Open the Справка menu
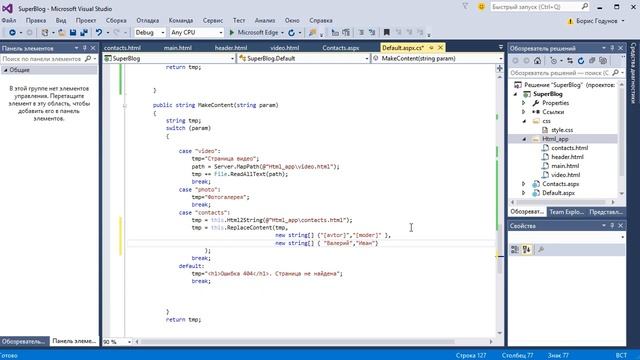 point(321,20)
